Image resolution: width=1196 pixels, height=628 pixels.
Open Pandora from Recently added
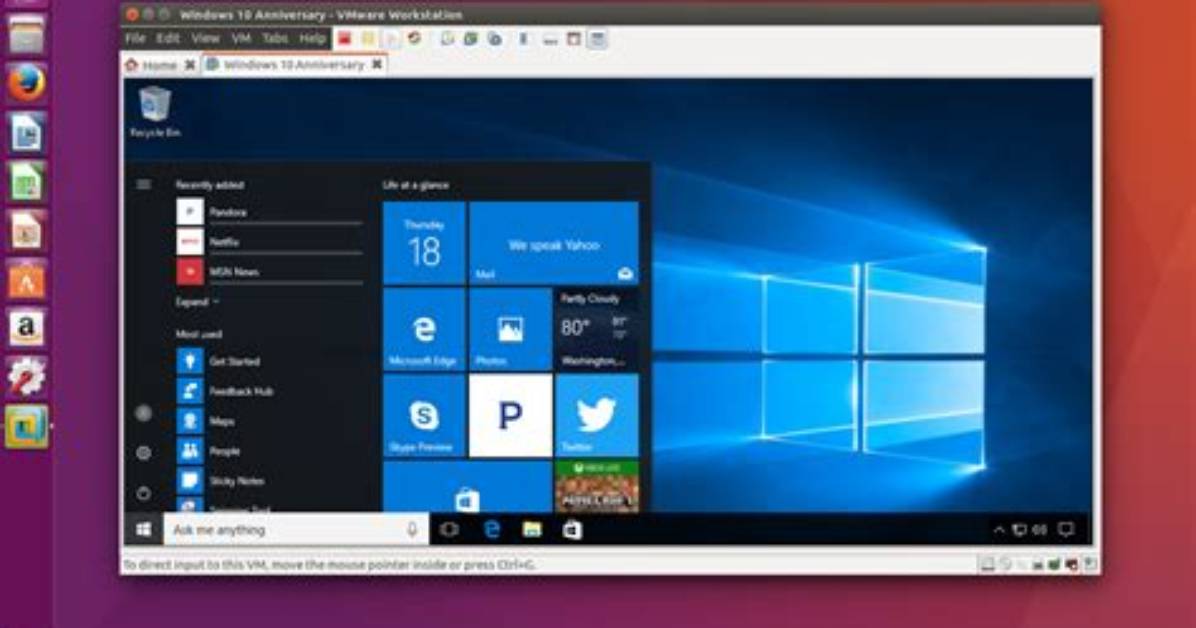269,212
